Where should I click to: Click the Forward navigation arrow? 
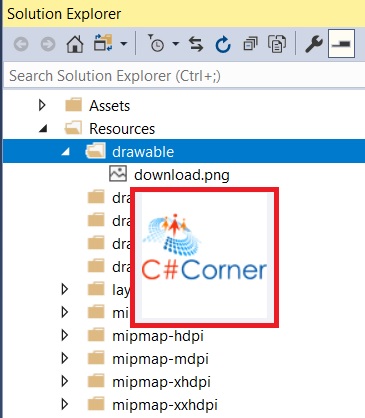click(48, 44)
